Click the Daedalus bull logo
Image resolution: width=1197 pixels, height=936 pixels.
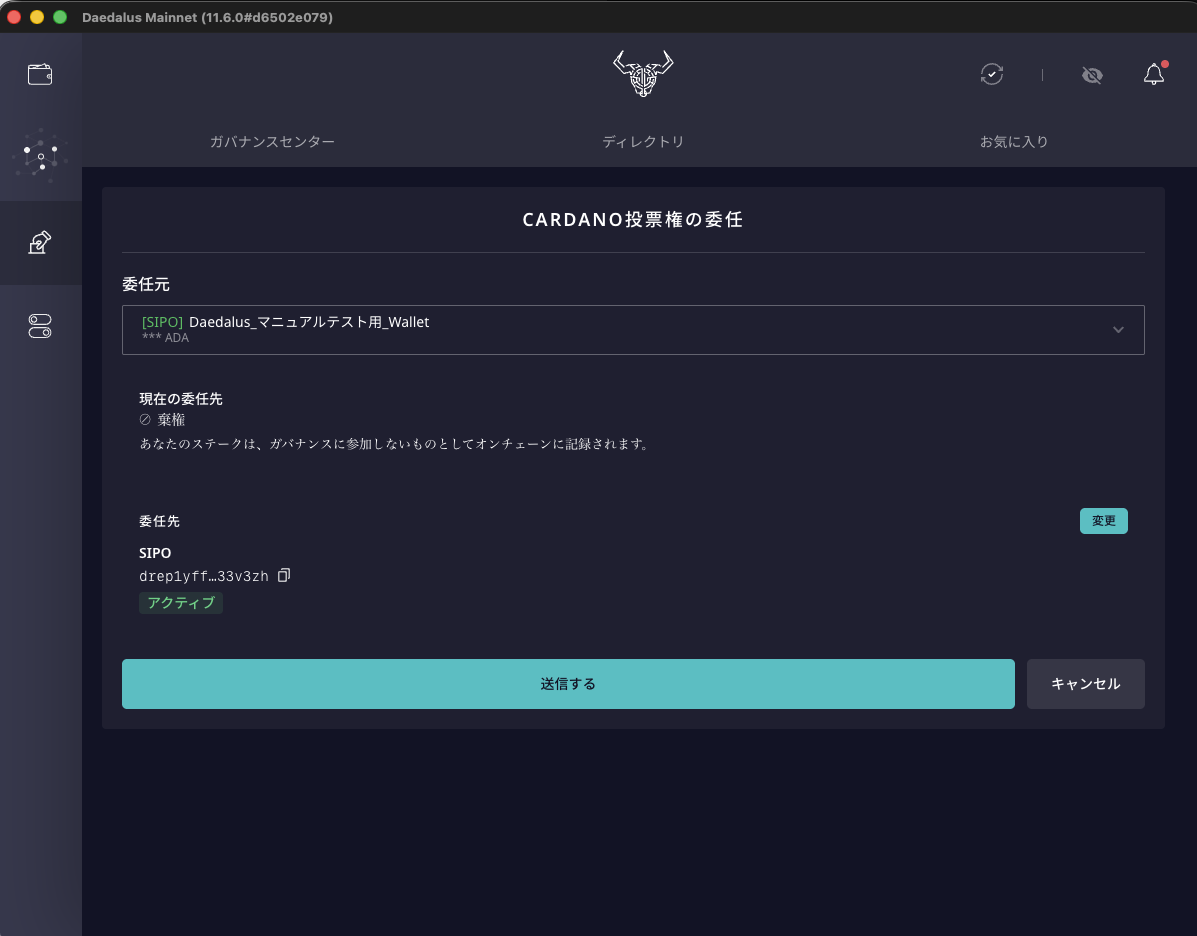643,73
